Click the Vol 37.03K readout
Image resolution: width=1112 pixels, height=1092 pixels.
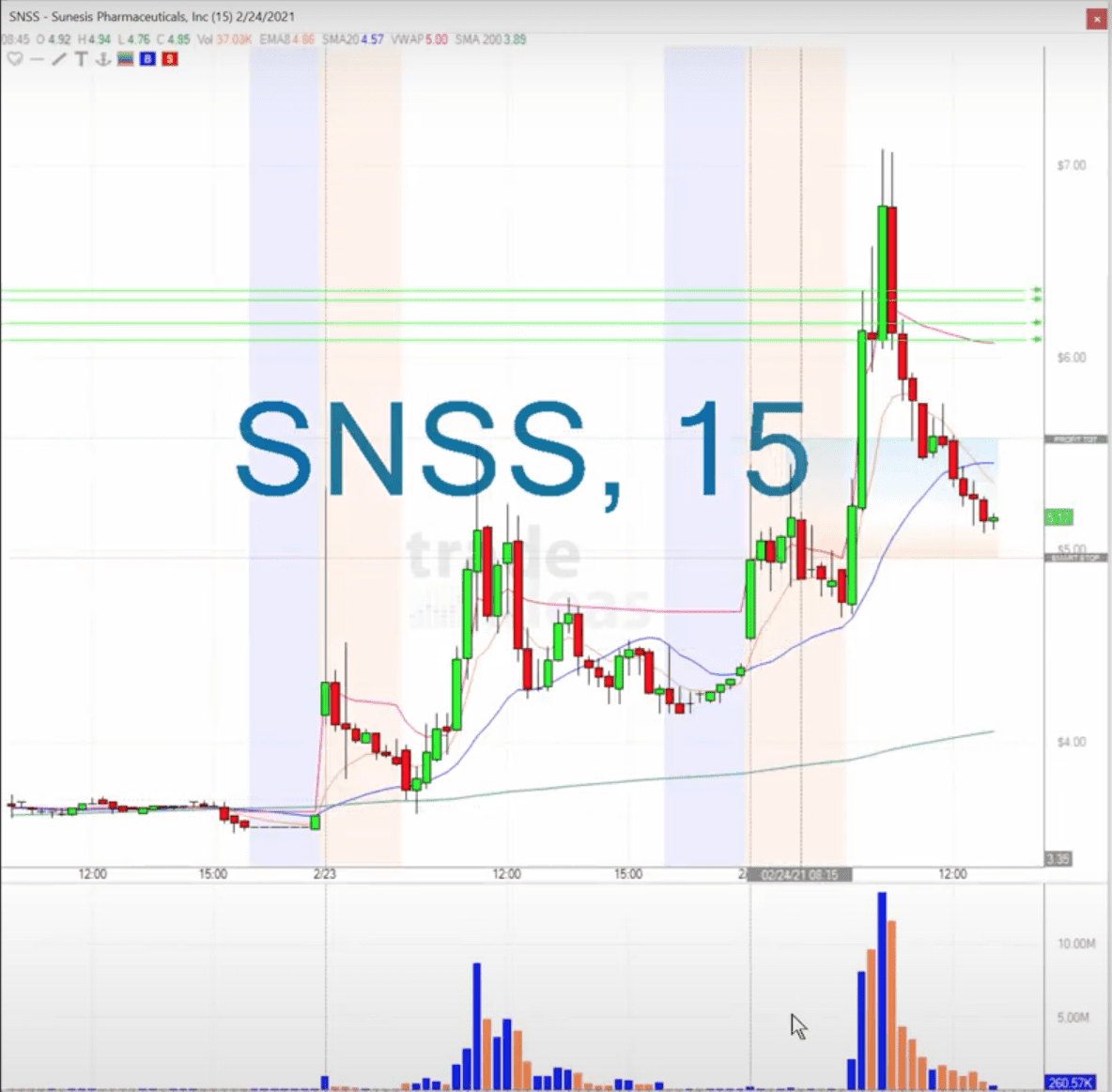224,39
